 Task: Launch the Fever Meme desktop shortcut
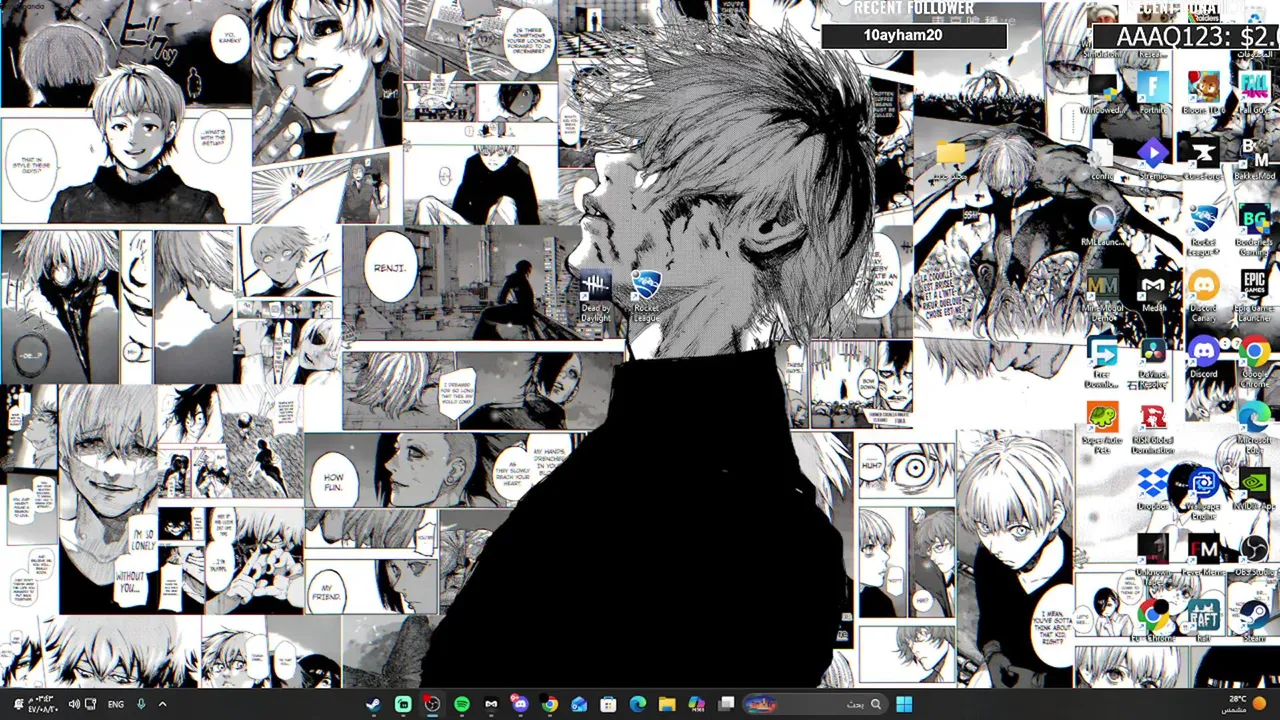click(x=1204, y=557)
